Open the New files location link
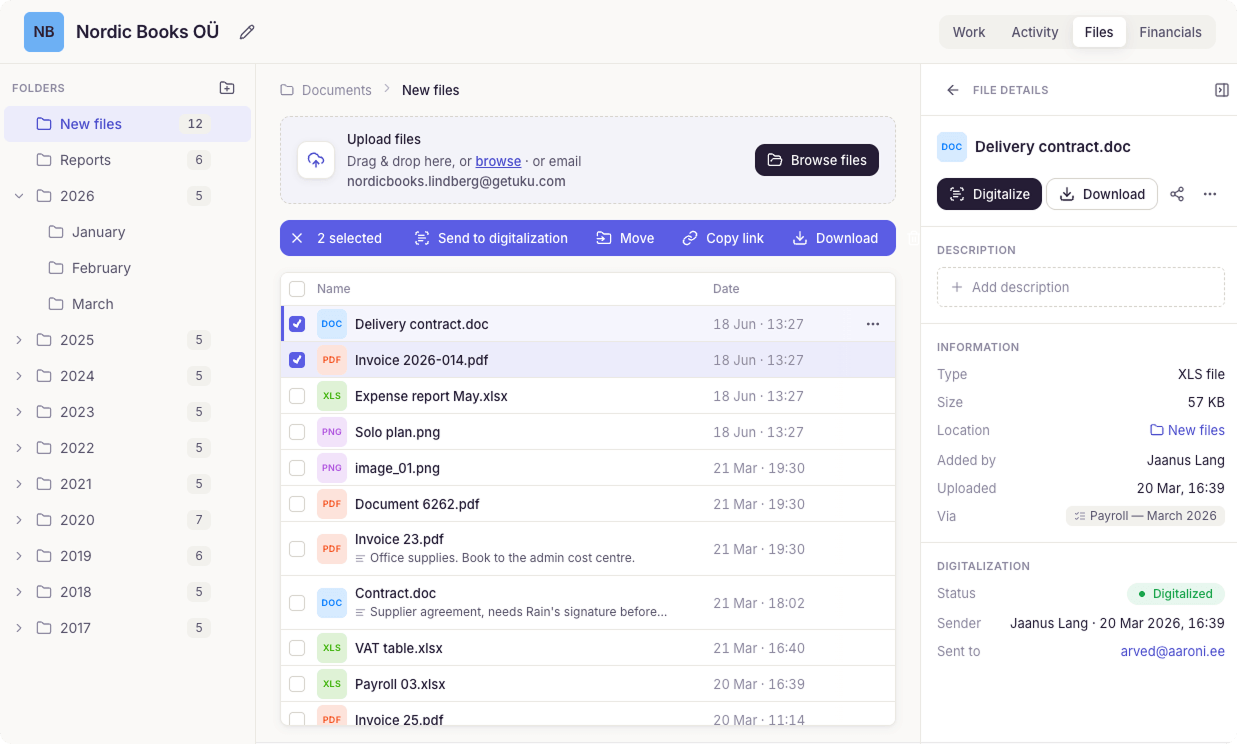 [1187, 430]
